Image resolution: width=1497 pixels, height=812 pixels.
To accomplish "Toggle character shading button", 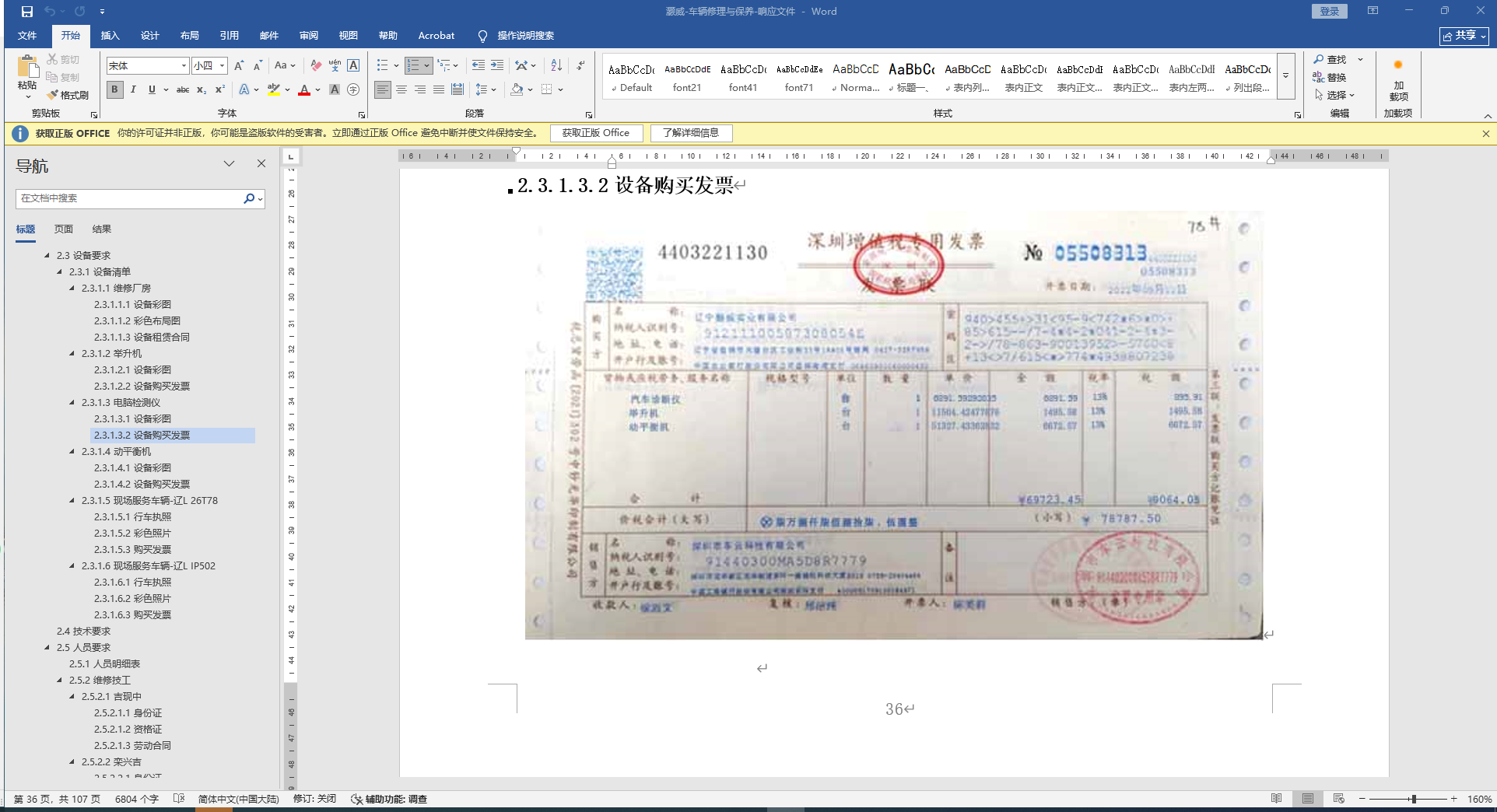I will click(335, 90).
